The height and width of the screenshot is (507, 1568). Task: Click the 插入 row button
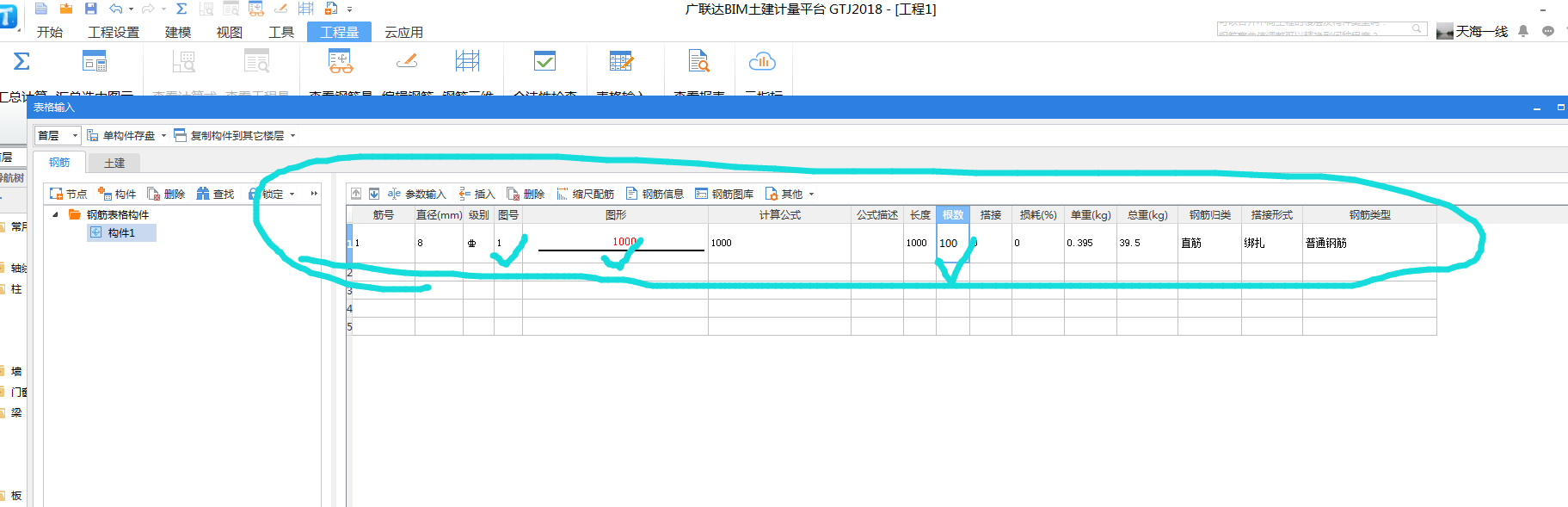click(x=477, y=194)
